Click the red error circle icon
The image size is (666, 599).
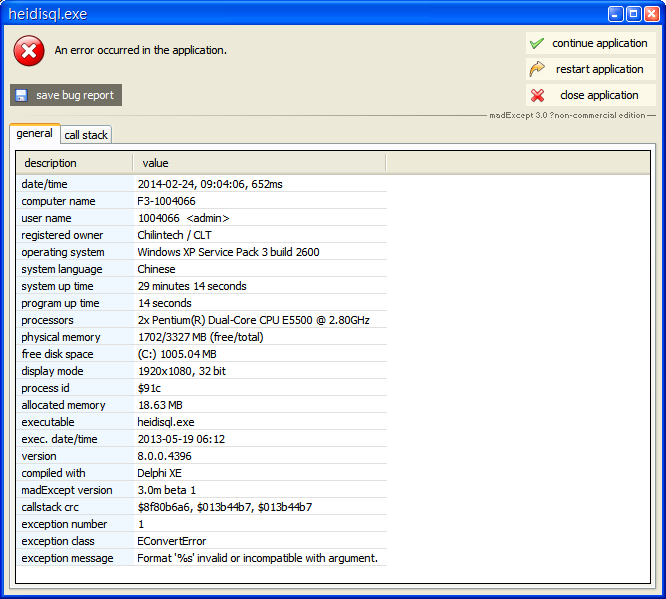[29, 51]
